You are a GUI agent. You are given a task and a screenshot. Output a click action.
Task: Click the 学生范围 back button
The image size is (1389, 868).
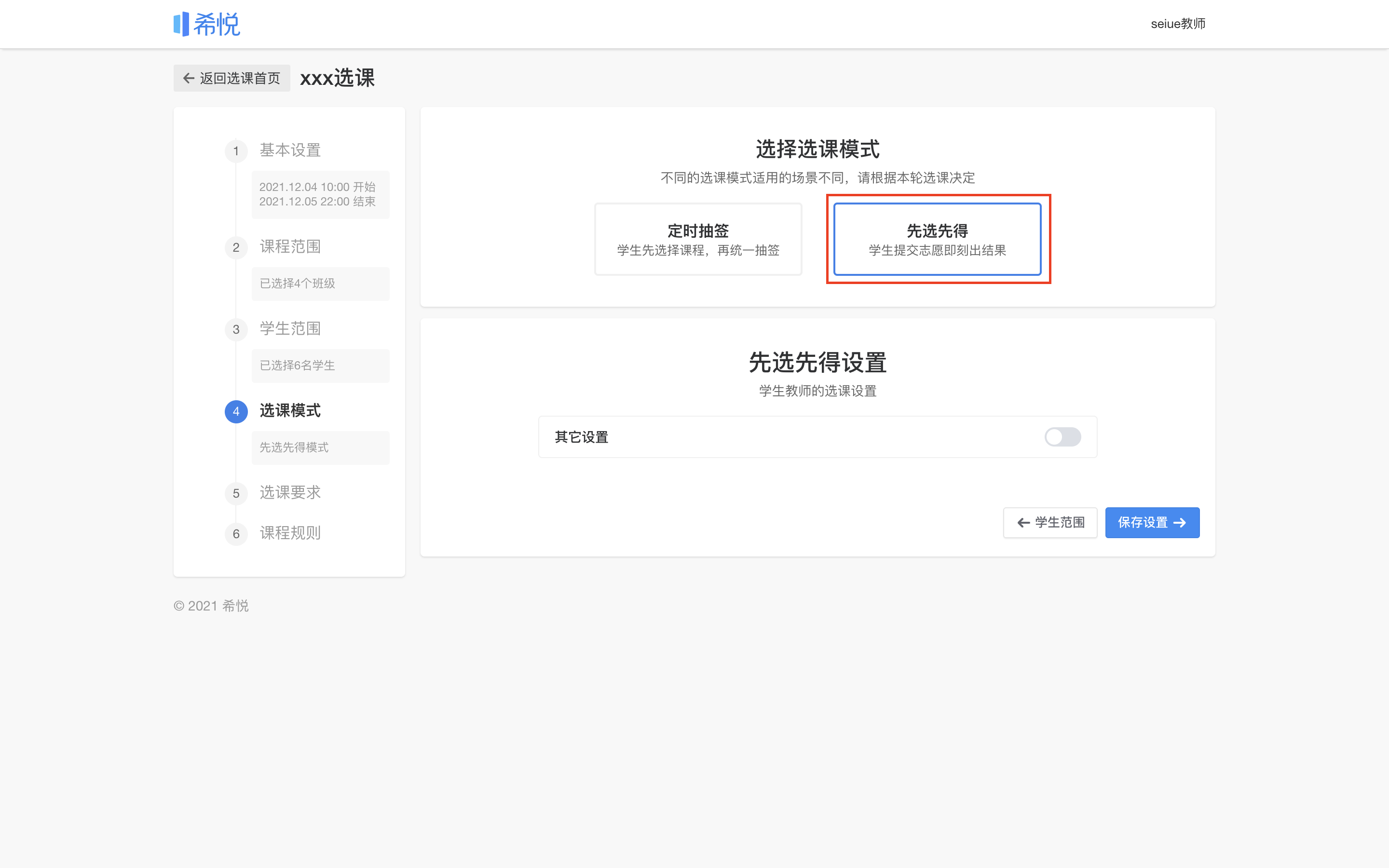1050,522
